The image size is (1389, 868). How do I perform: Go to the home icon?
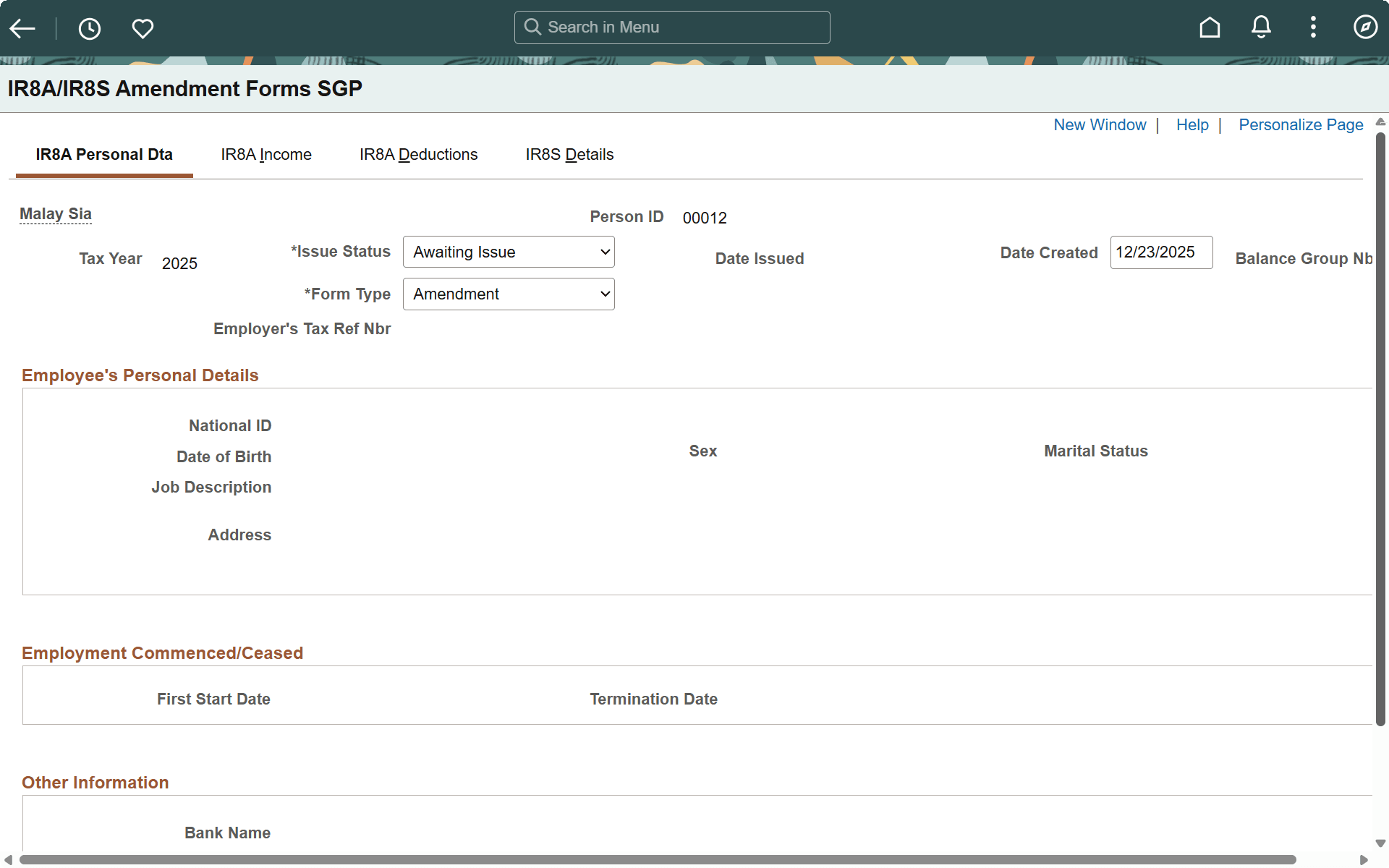pos(1210,27)
